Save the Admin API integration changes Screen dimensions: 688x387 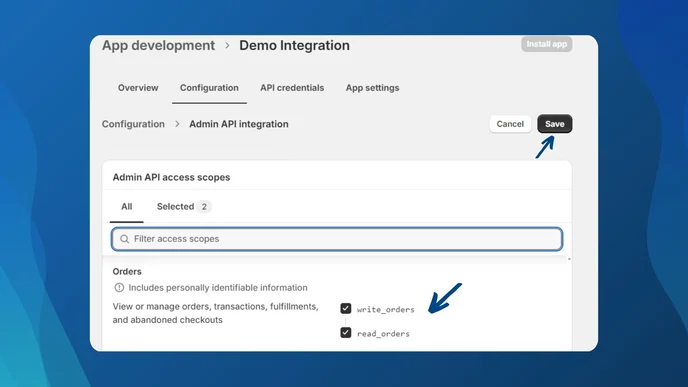click(555, 124)
